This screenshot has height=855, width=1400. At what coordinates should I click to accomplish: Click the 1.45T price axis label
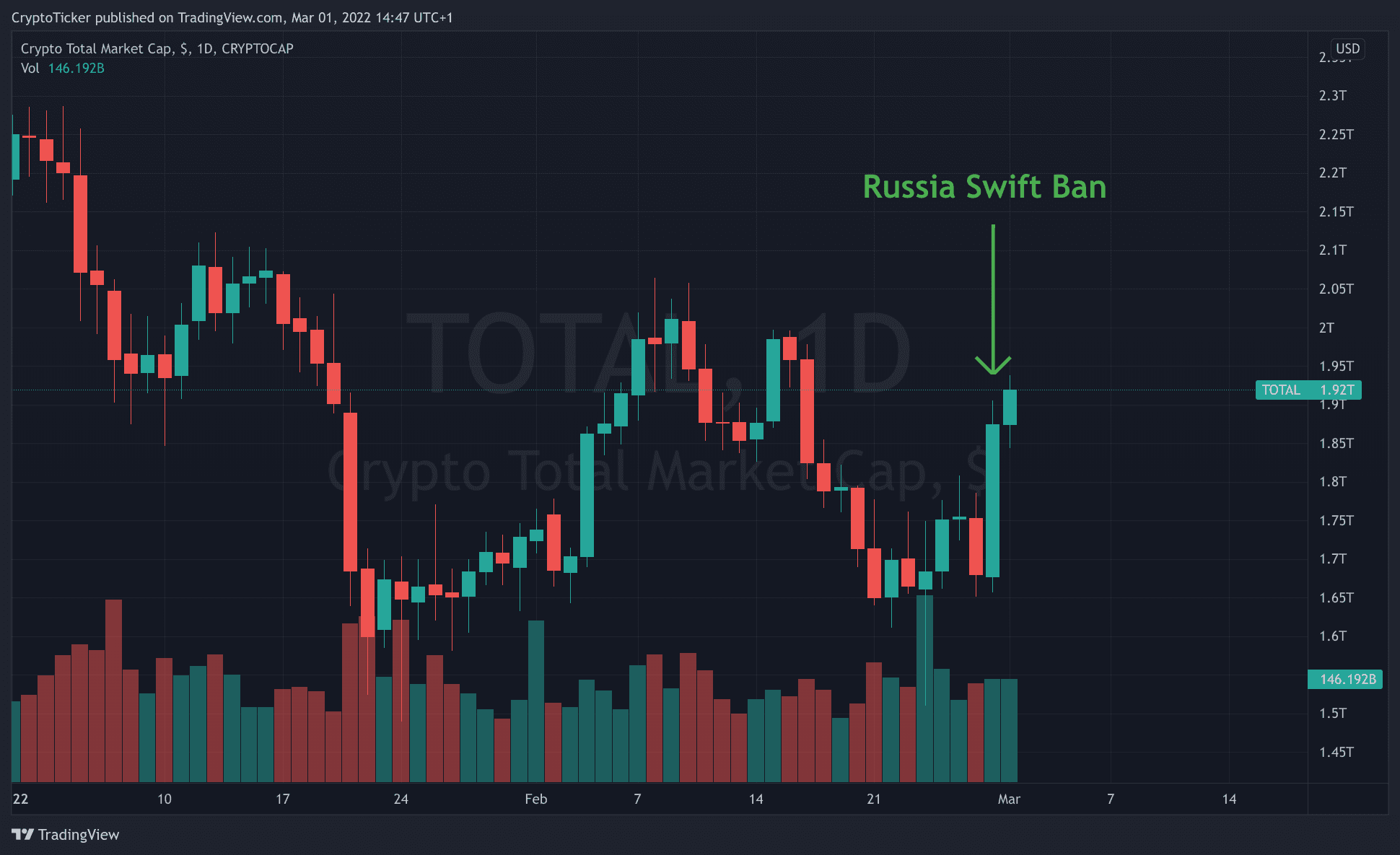pos(1336,753)
